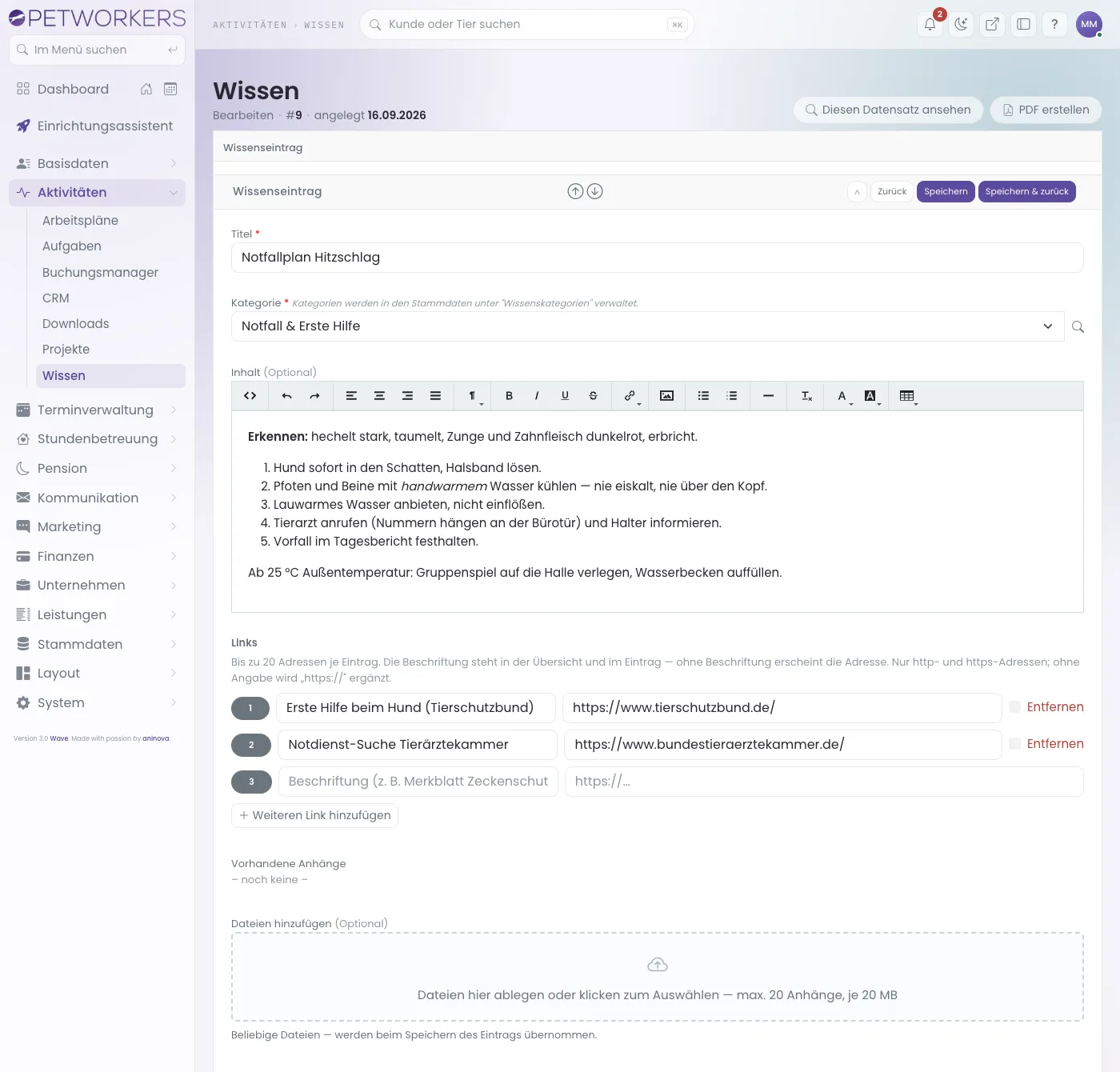The width and height of the screenshot is (1120, 1072).
Task: Tick the Entfernen checkbox for Tierärztekammer link
Action: pyautogui.click(x=1014, y=744)
